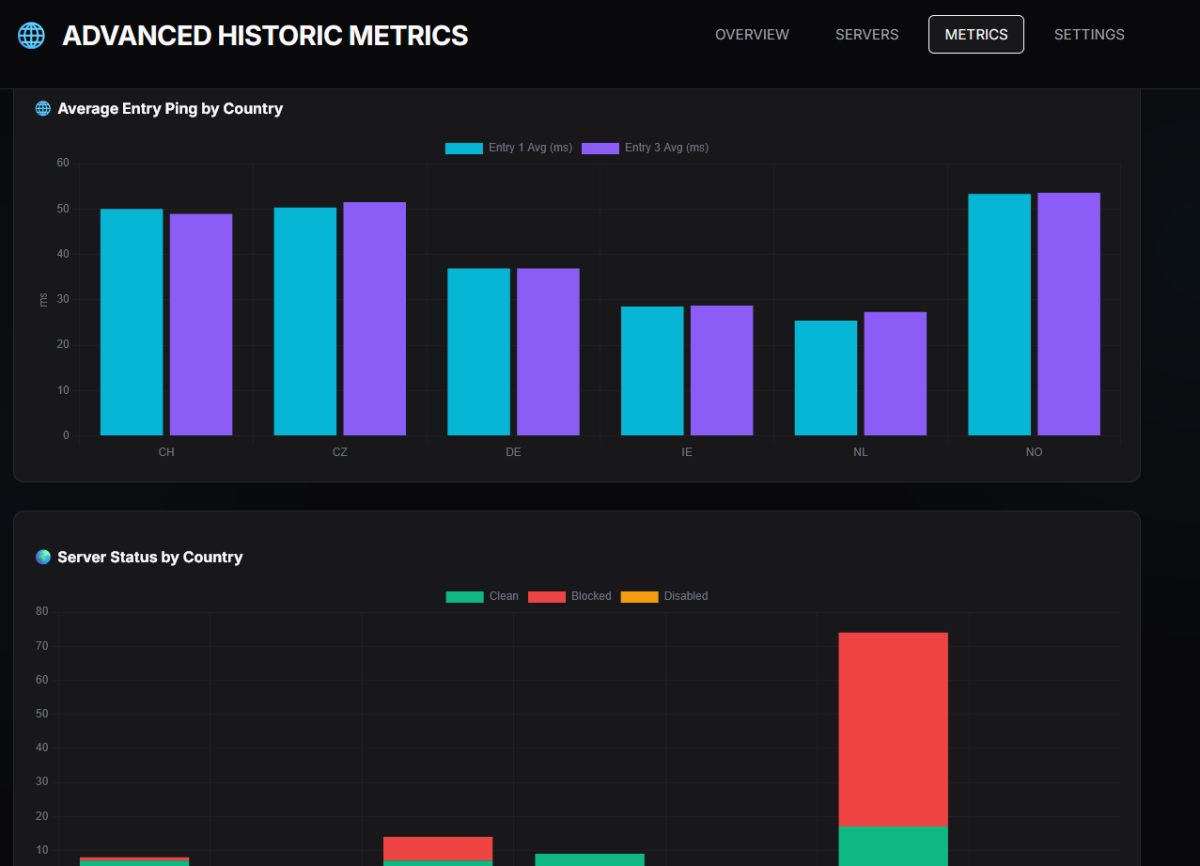Click the NL Entry 1 cyan bar
Screen dimensions: 1200x866
[x=825, y=378]
